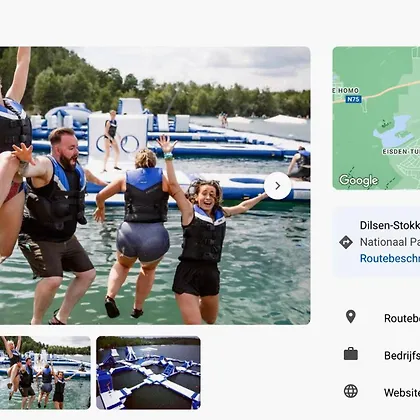The image size is (420, 420).
Task: Open the map preview image
Action: click(x=376, y=118)
